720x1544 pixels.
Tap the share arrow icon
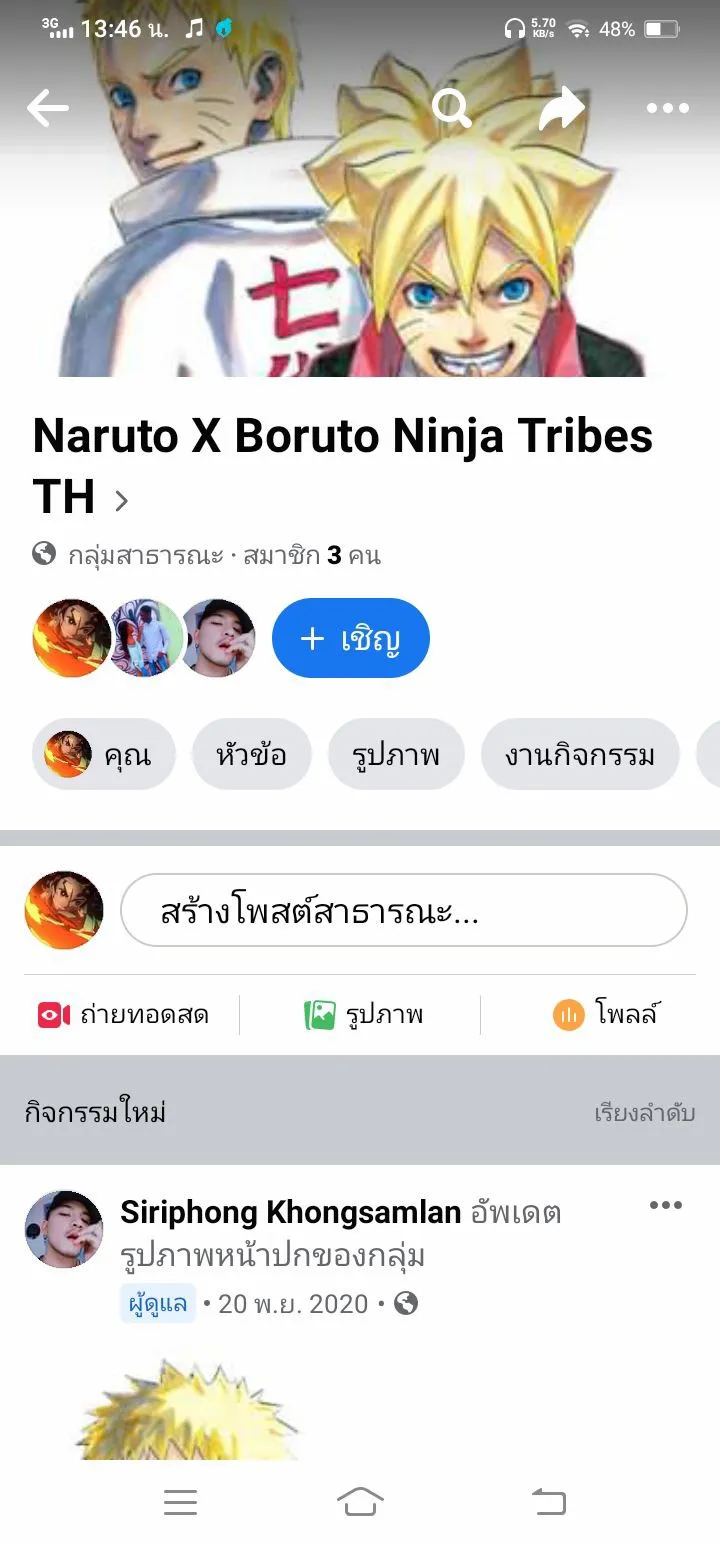[561, 108]
